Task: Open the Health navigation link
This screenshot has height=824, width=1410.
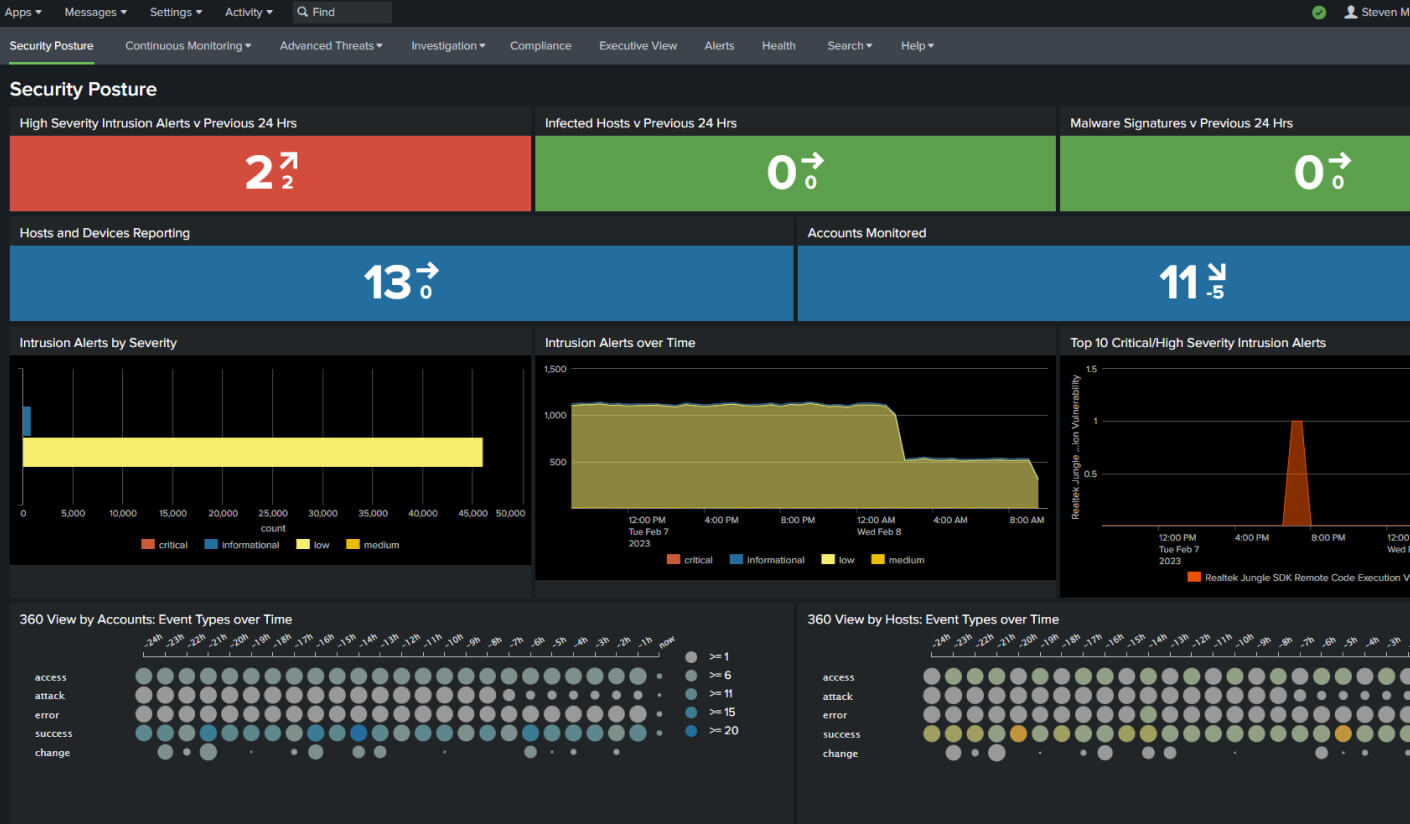Action: [778, 46]
